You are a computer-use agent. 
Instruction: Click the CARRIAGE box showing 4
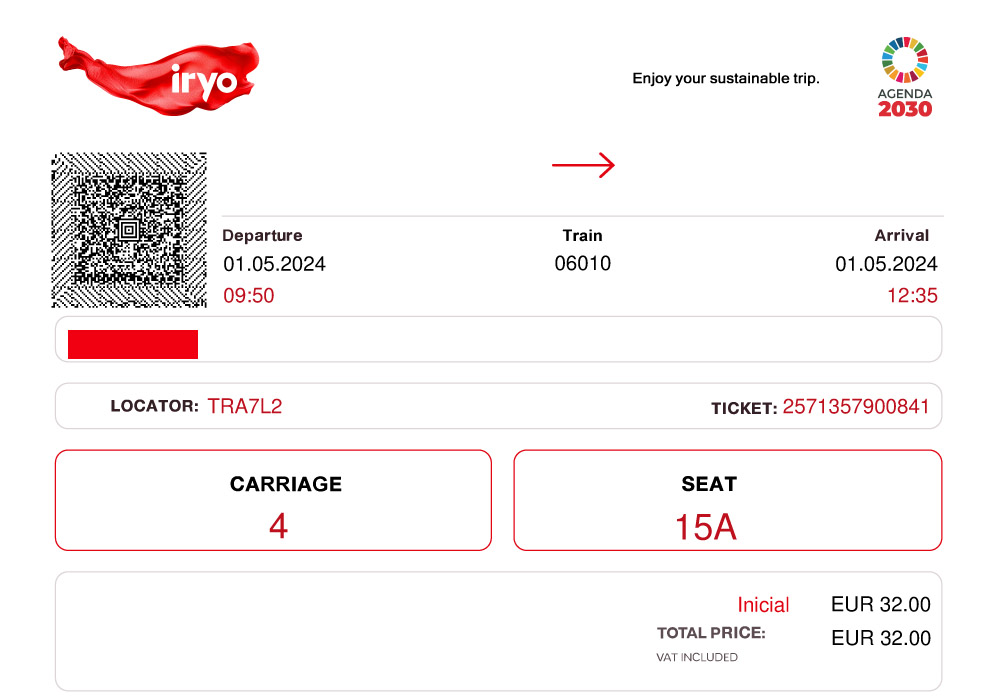(273, 500)
